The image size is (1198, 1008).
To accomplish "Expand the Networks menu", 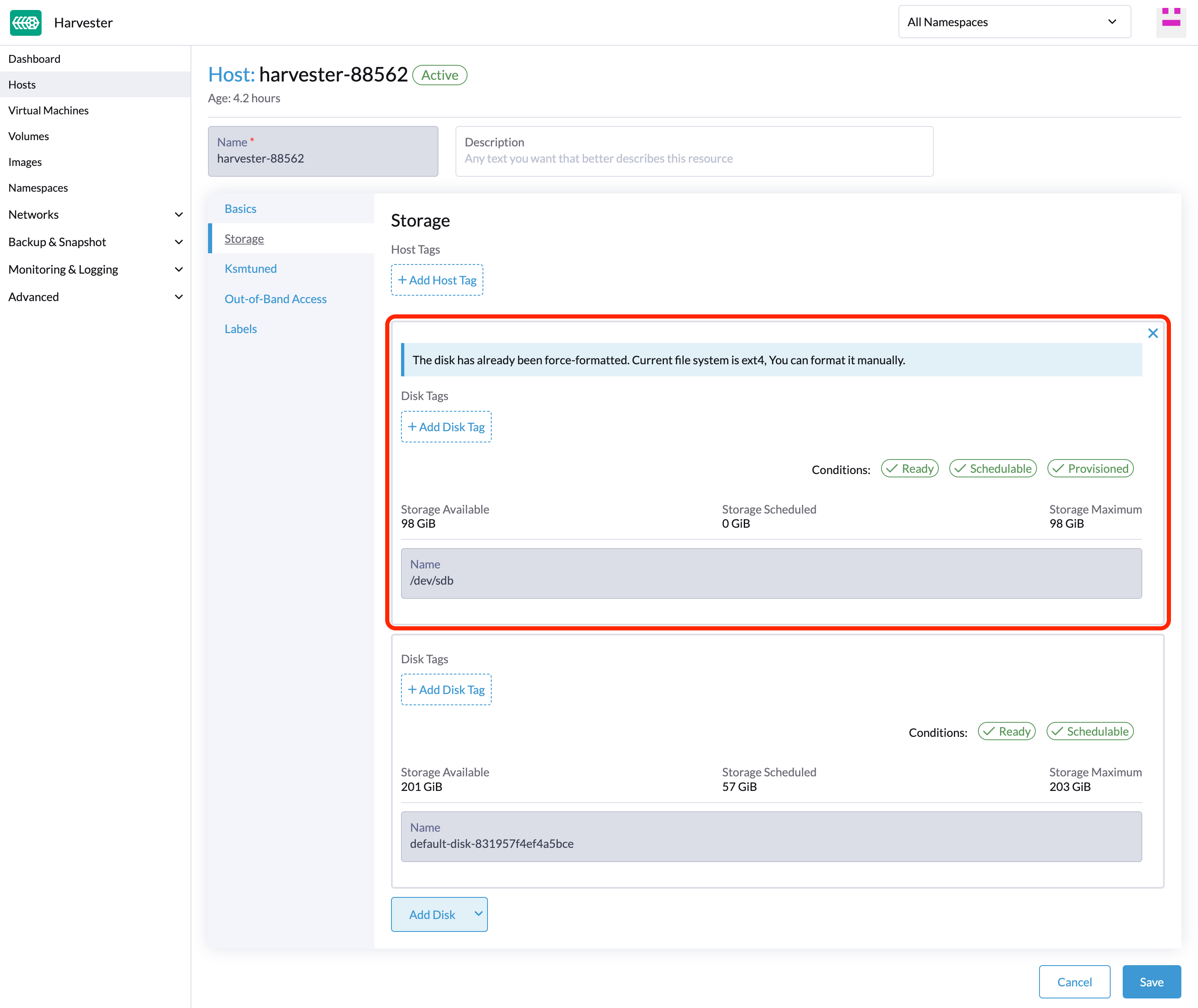I will pos(95,214).
